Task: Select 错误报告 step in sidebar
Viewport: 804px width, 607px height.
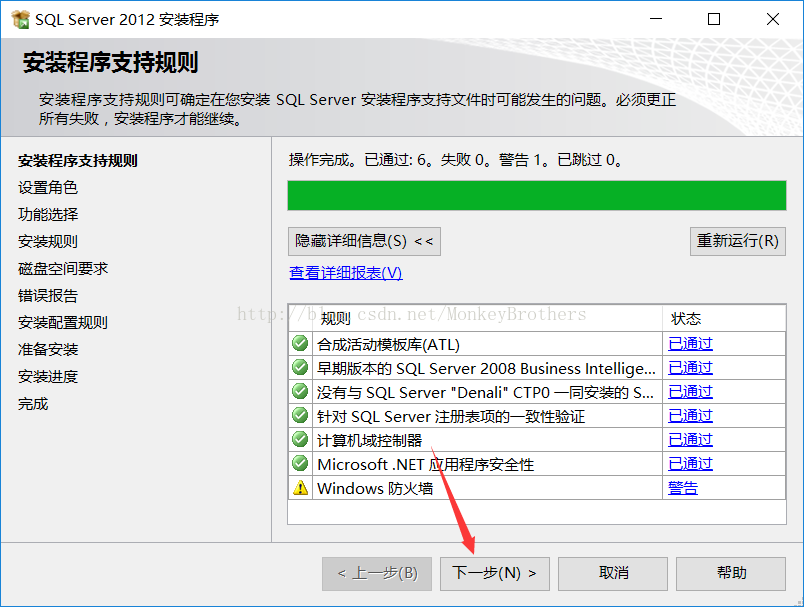Action: click(x=48, y=296)
